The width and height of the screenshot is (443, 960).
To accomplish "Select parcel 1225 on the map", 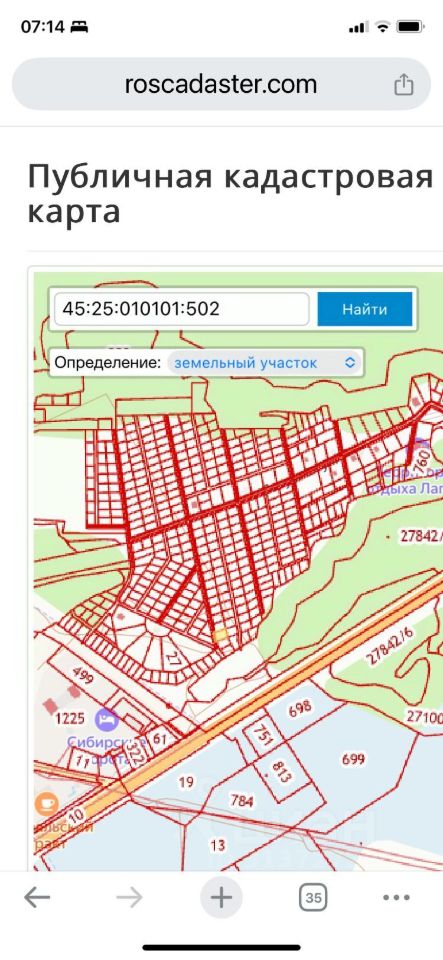I will (x=70, y=718).
